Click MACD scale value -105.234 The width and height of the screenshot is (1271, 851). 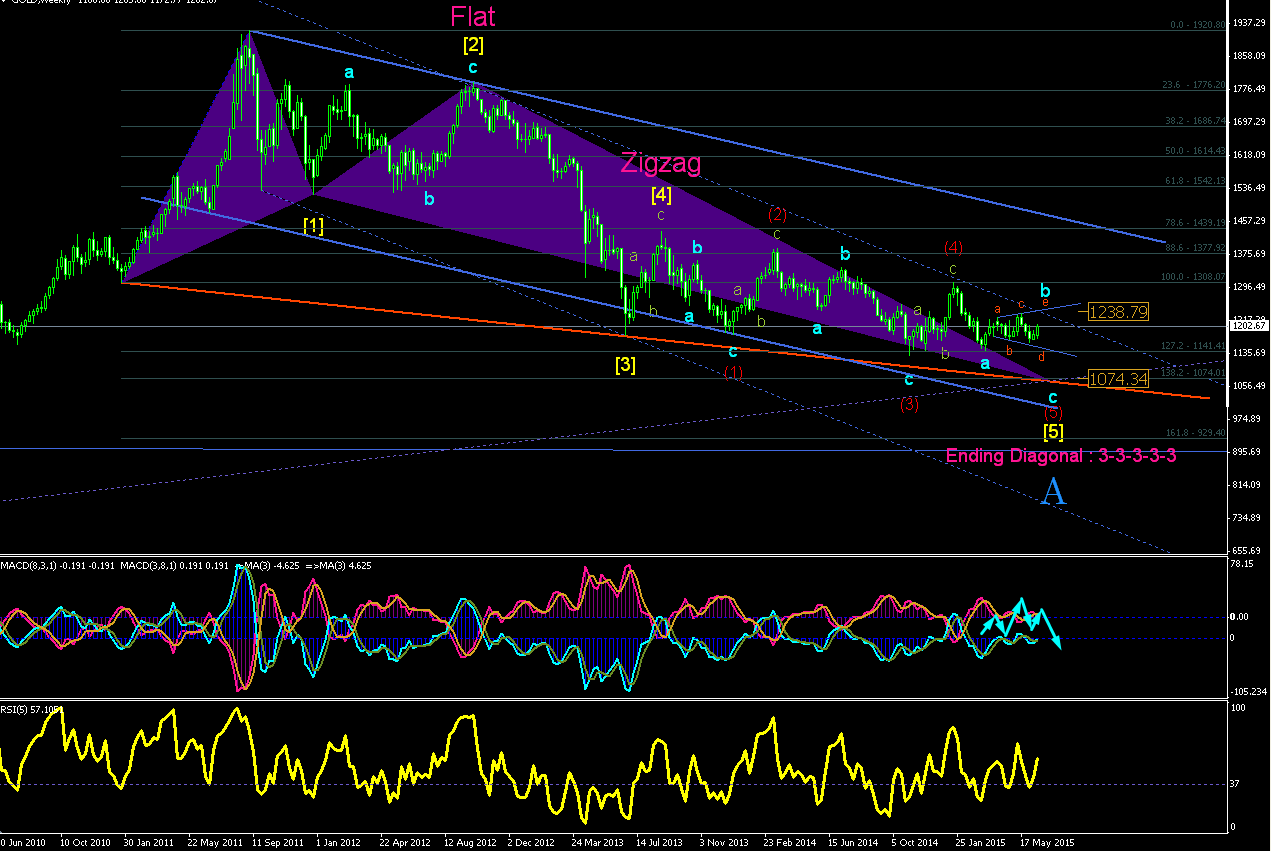tap(1250, 691)
